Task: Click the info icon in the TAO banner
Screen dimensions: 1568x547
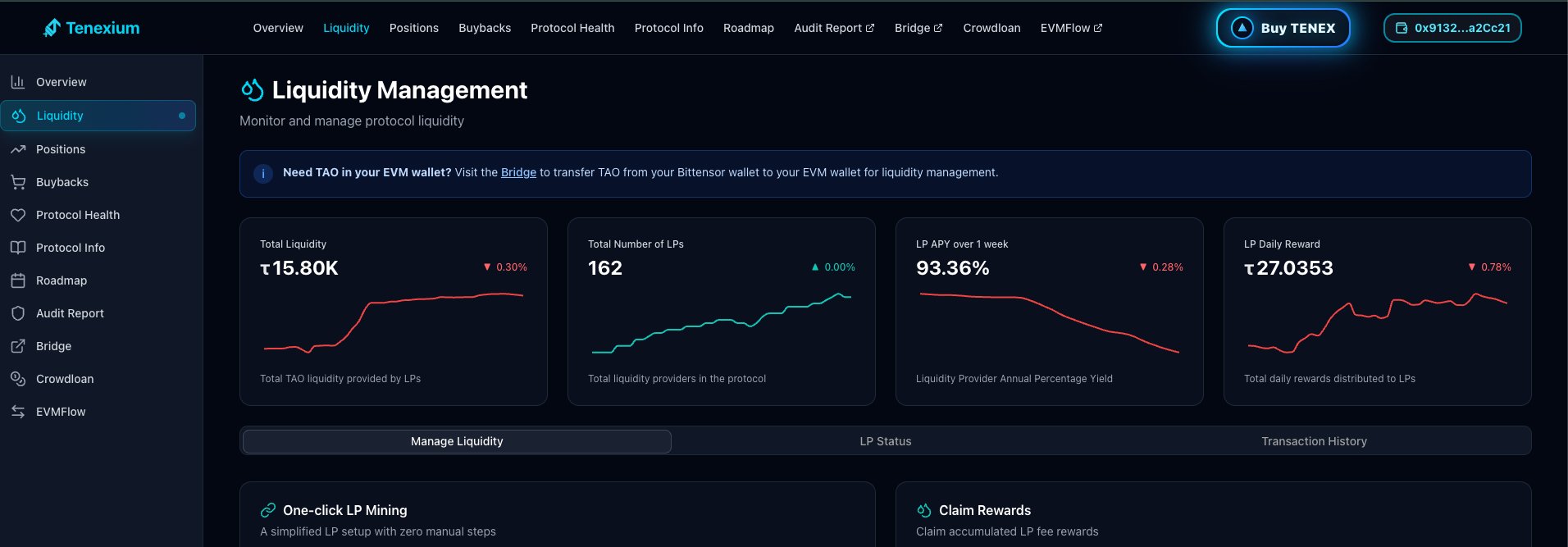Action: coord(263,173)
